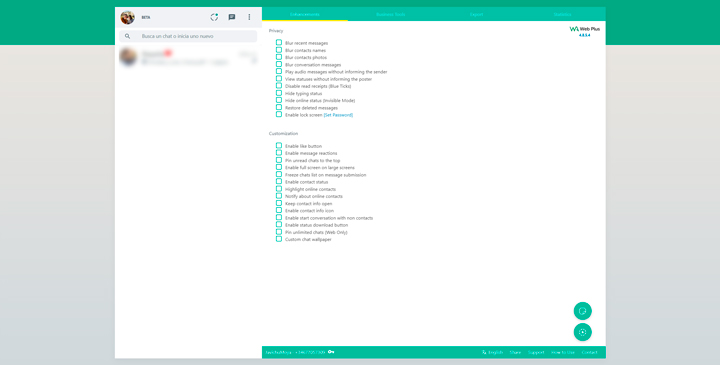
Task: Toggle Freeze chats list on message submission
Action: (279, 174)
